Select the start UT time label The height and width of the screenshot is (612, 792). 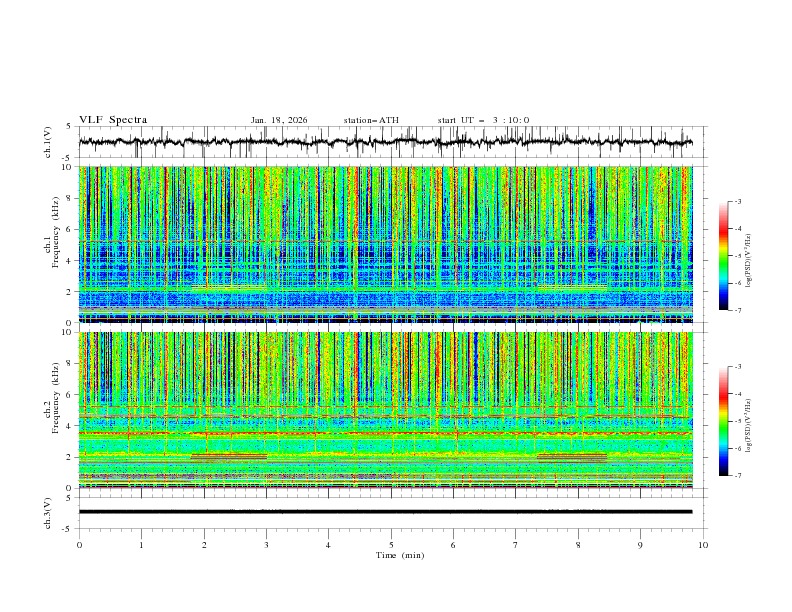pos(483,120)
